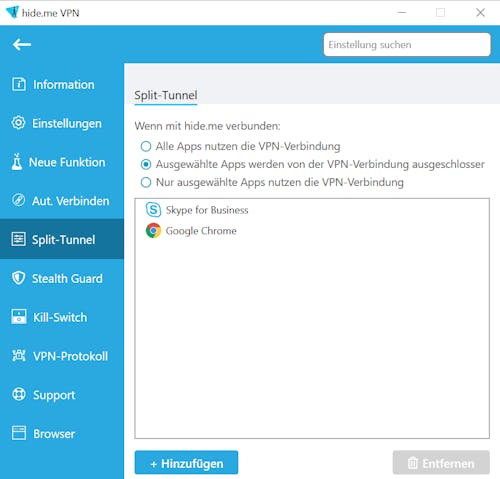This screenshot has height=479, width=500.
Task: Click the Einstellung suchen search field
Action: point(407,45)
